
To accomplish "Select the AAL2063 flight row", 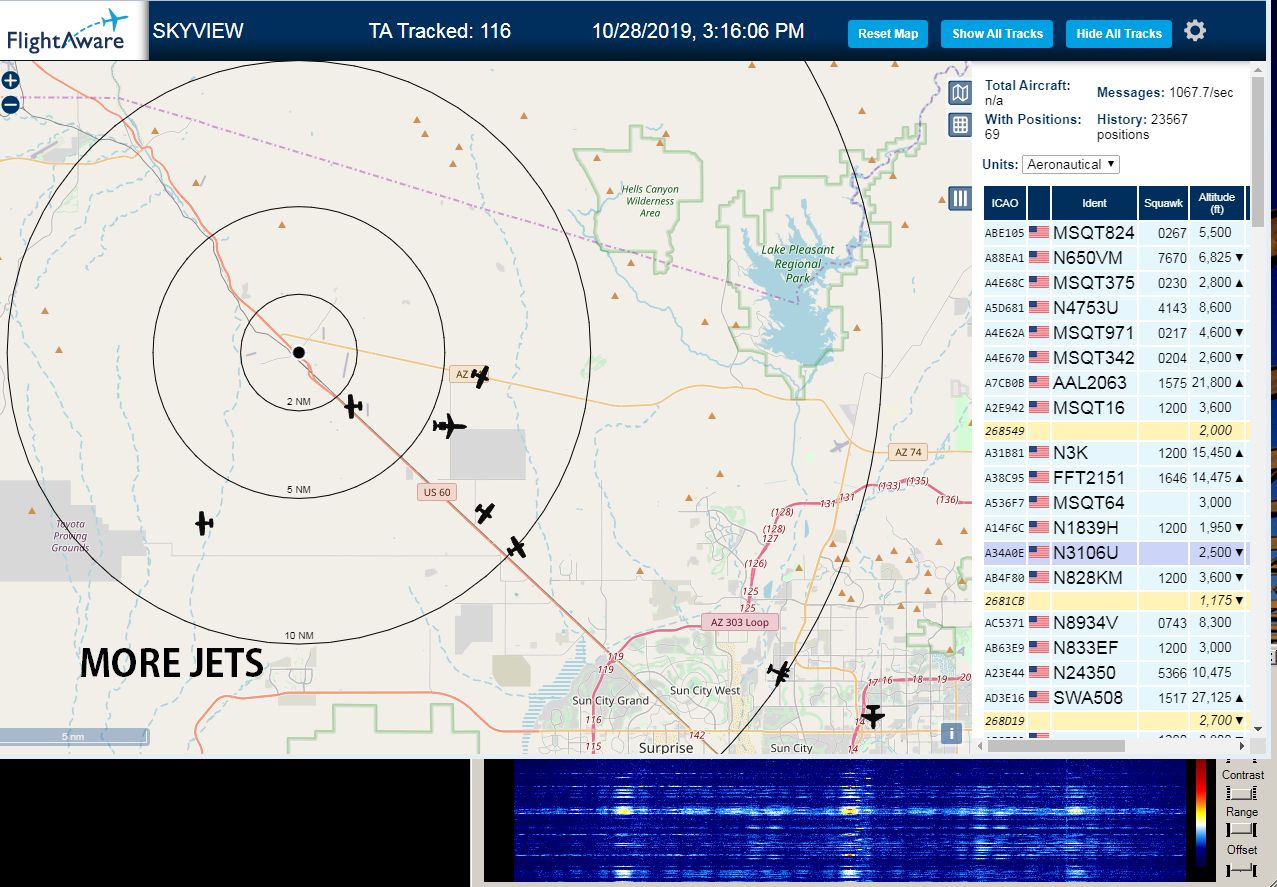I will coord(1116,383).
